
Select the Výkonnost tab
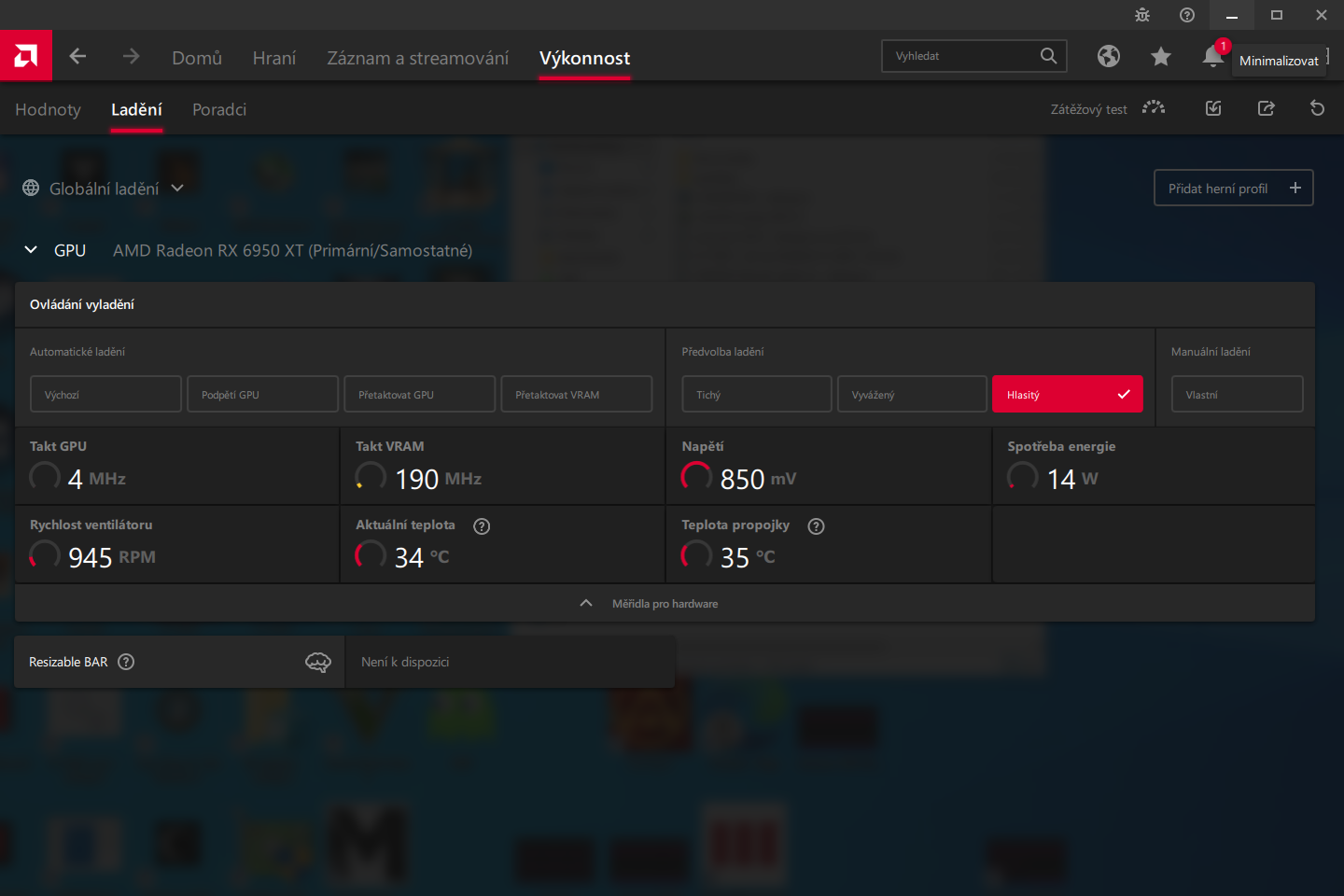tap(584, 58)
